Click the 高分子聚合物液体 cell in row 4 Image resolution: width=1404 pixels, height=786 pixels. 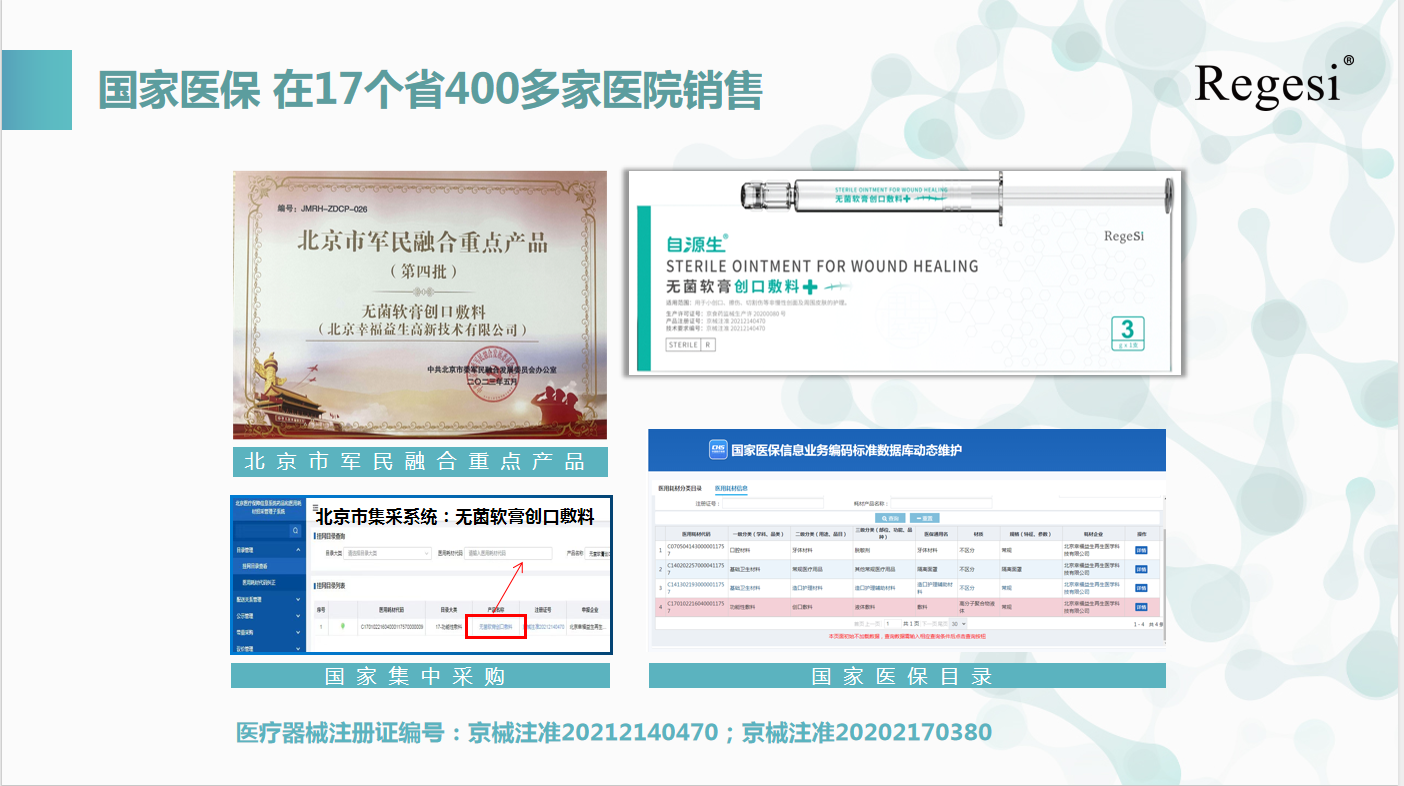pos(977,607)
